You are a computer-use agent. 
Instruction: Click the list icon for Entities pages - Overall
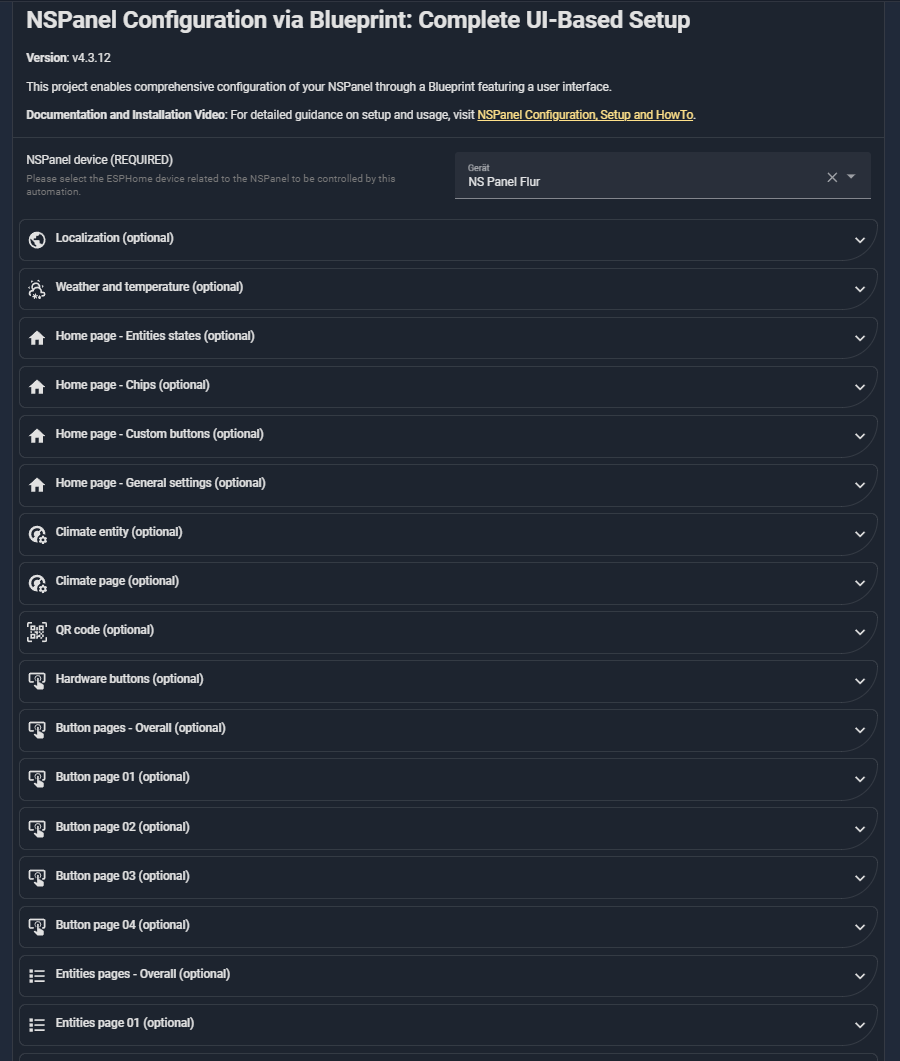coord(37,975)
